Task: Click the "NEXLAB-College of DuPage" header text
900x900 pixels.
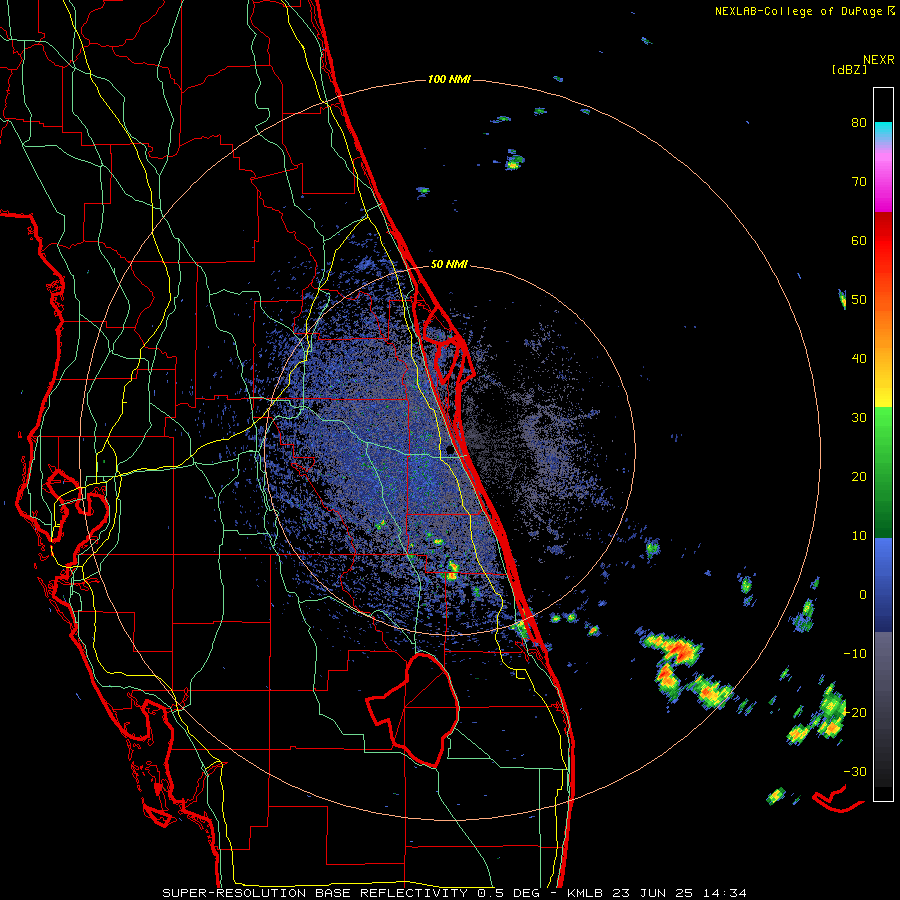Action: pos(798,11)
